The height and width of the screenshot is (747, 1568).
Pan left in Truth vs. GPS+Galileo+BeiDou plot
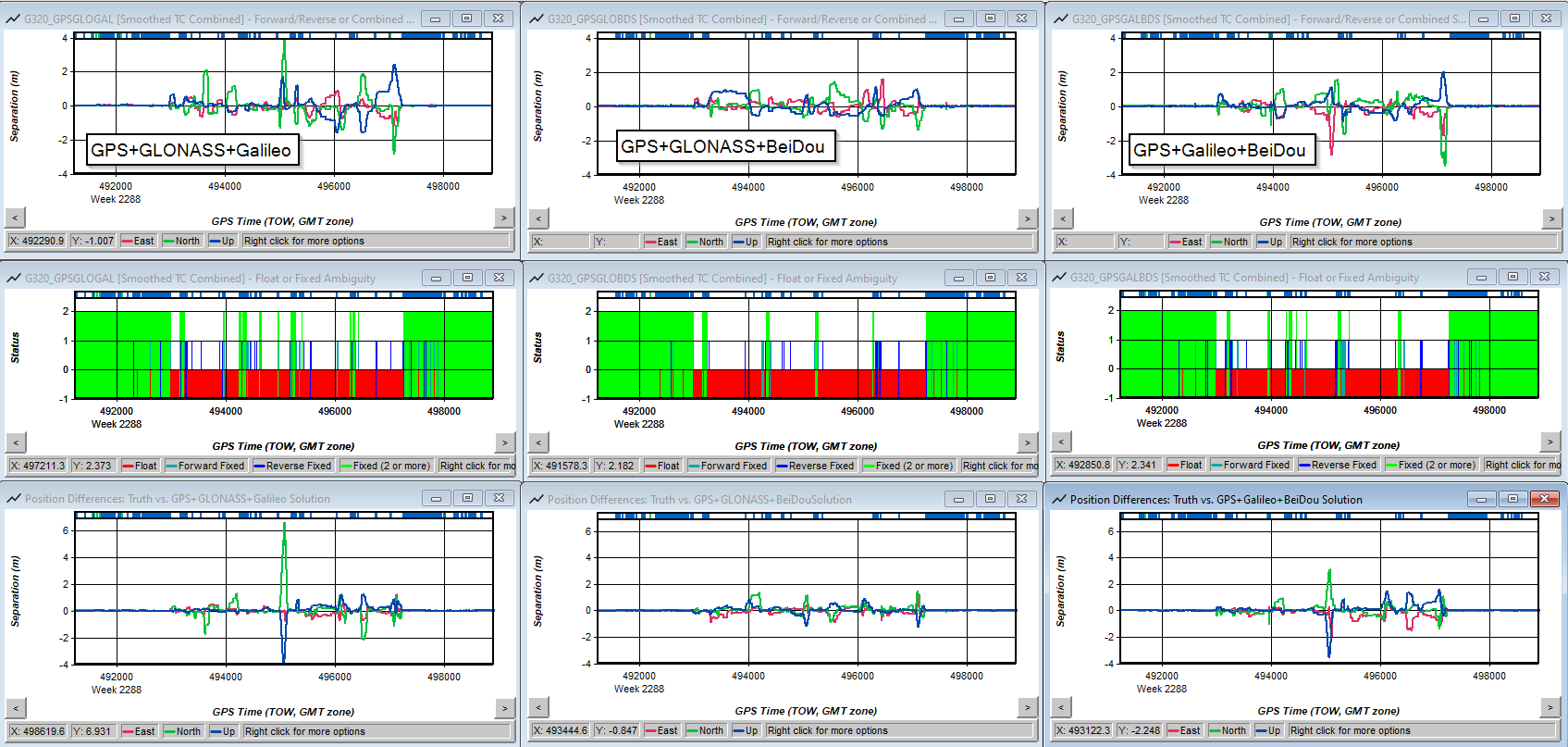pos(1061,708)
